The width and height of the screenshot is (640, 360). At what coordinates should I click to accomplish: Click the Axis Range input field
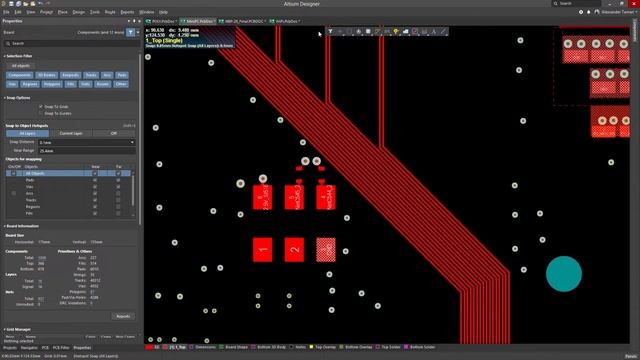[x=87, y=151]
